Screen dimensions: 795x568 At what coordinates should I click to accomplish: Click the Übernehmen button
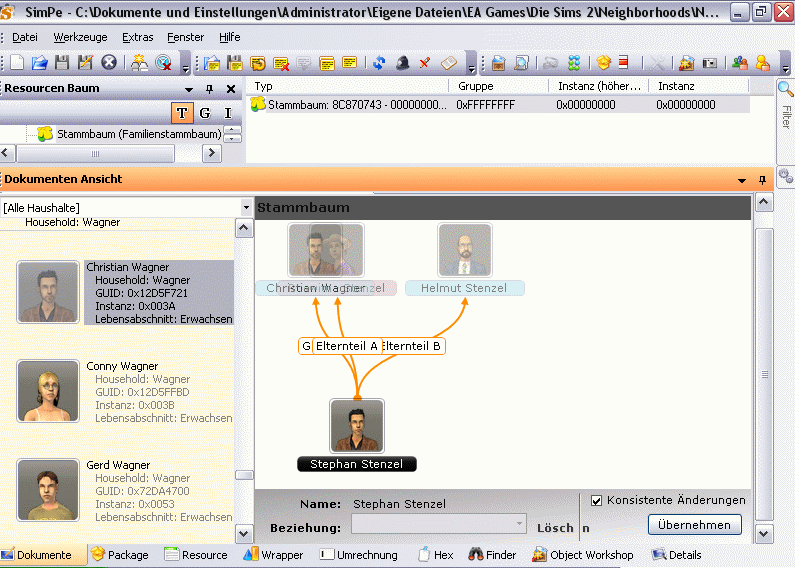694,525
